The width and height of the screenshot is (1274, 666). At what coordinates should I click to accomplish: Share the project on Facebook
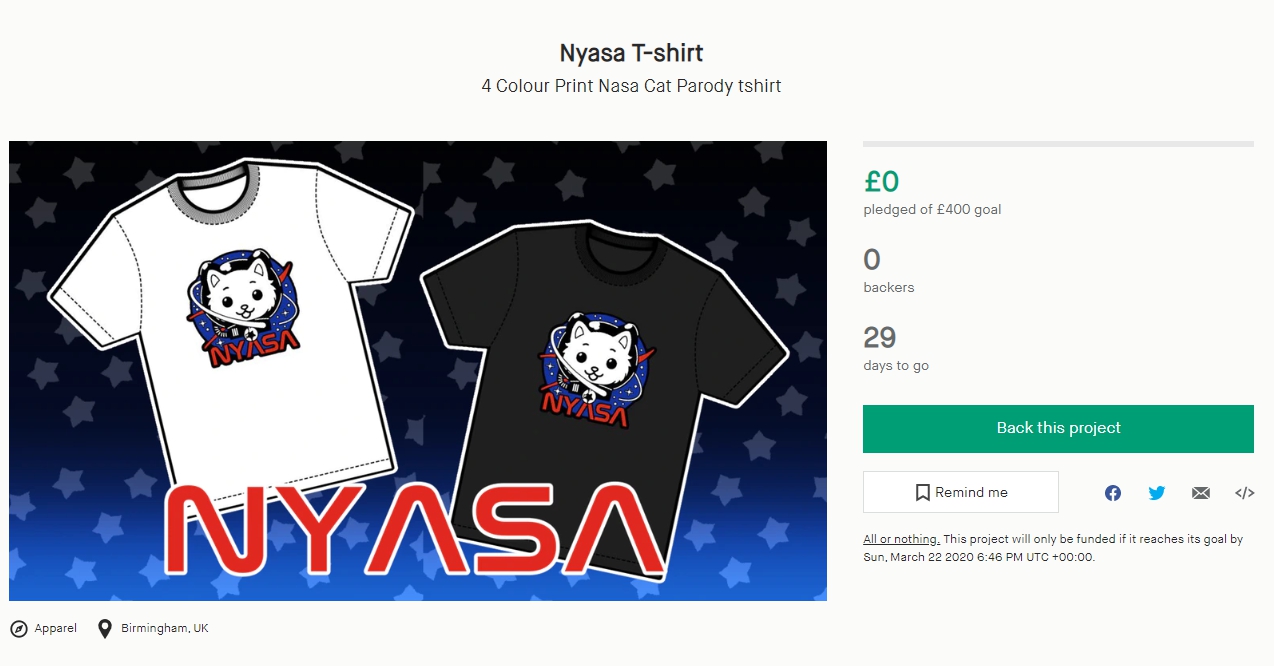(1113, 493)
